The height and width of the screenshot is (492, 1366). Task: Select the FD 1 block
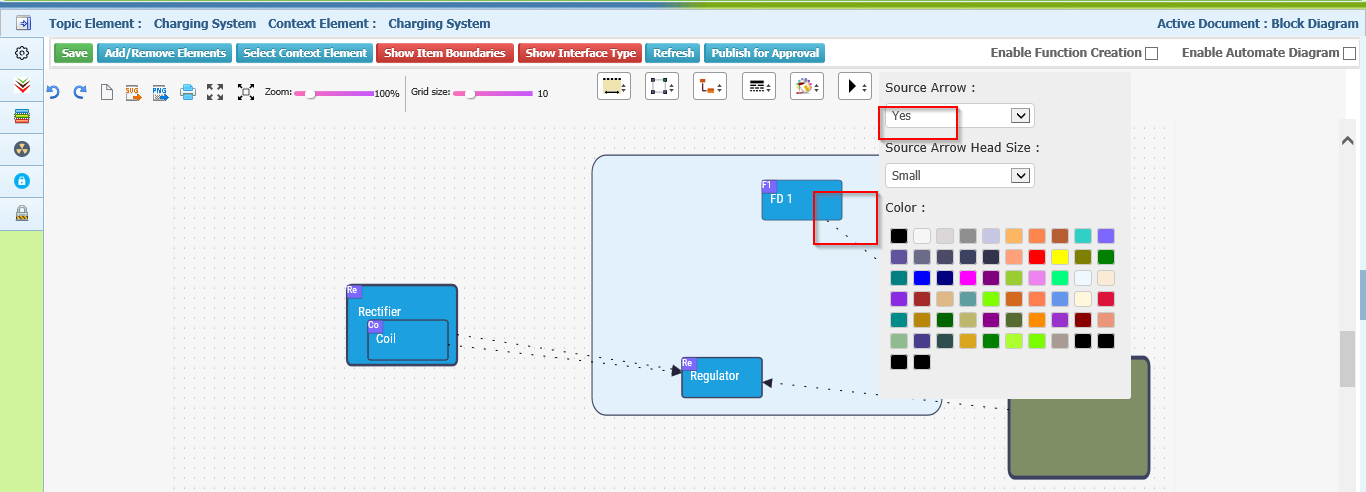pyautogui.click(x=802, y=200)
